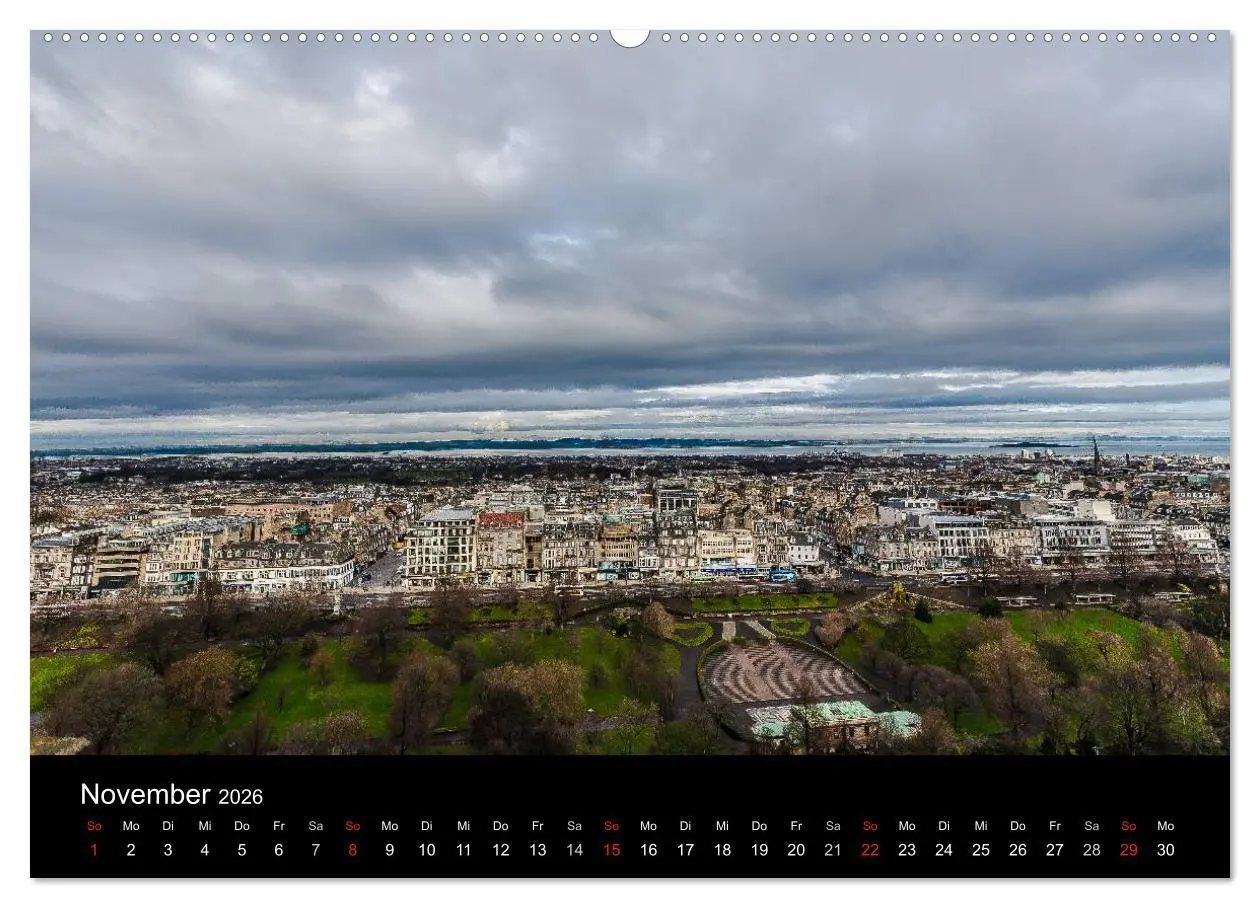This screenshot has height=908, width=1260.
Task: Select date 25 on the calendar
Action: tap(981, 850)
